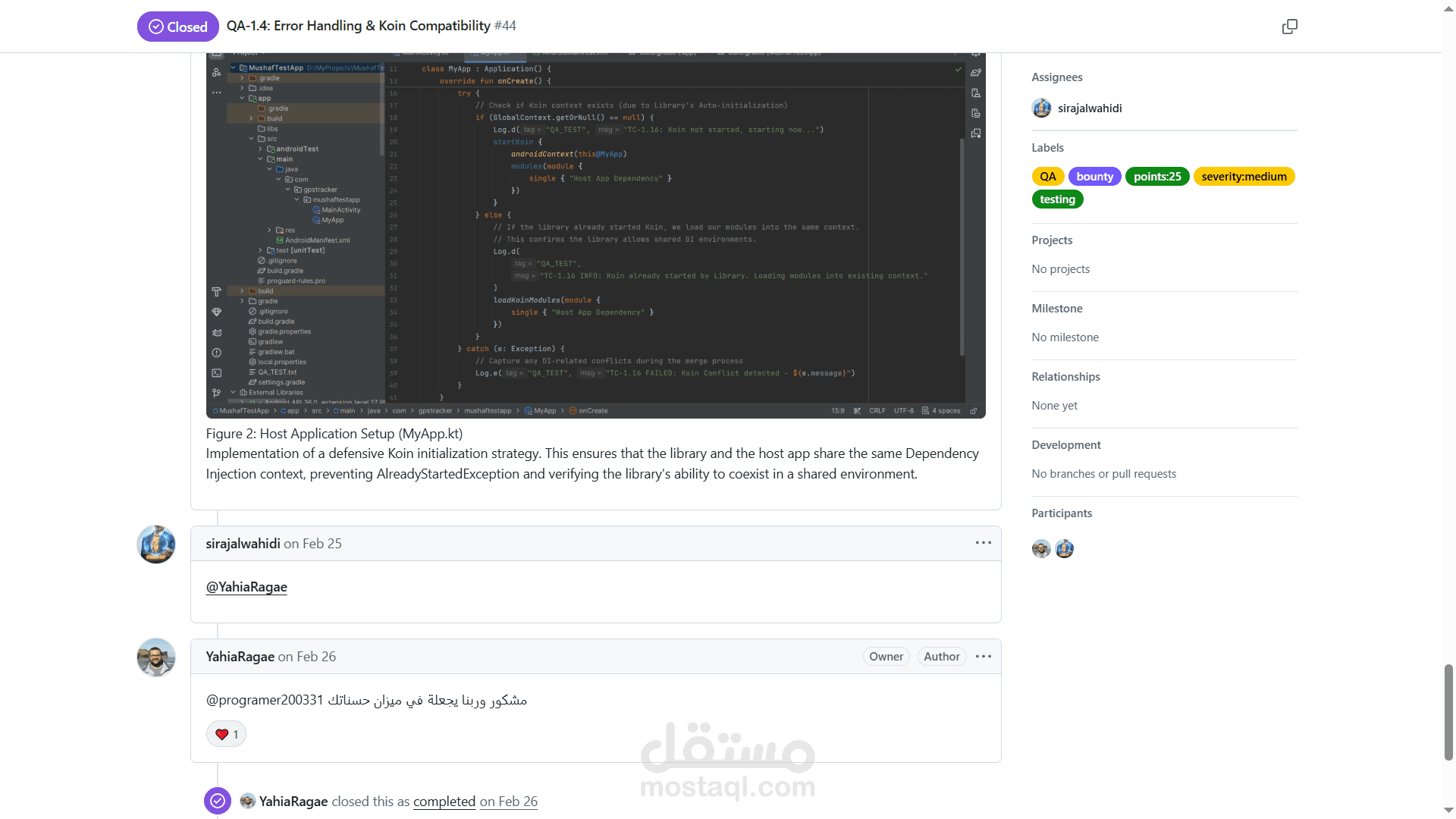Click the 'None yet' relationships text
Viewport: 1456px width, 819px height.
tap(1054, 406)
